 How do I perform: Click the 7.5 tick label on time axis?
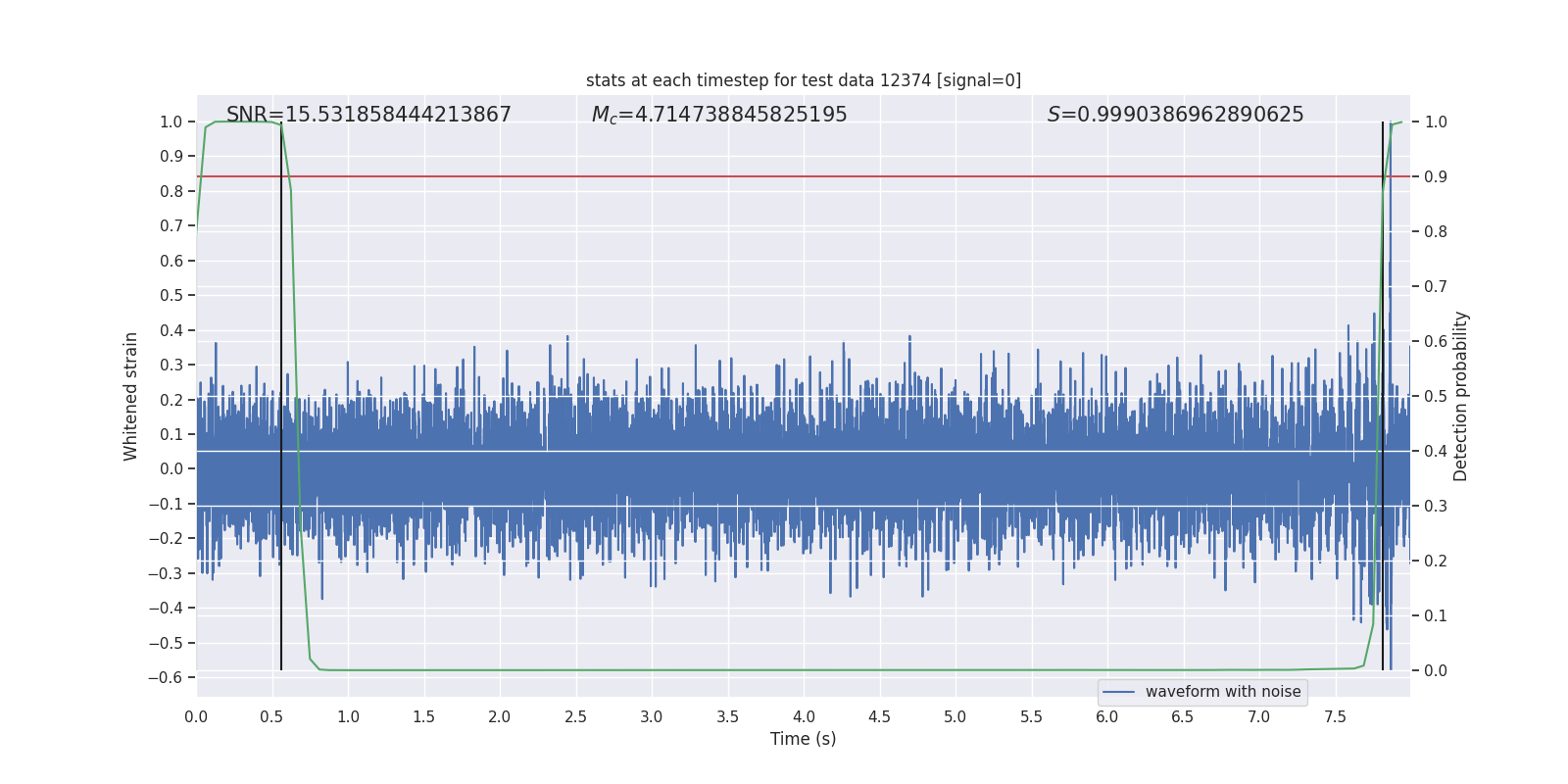coord(1335,717)
